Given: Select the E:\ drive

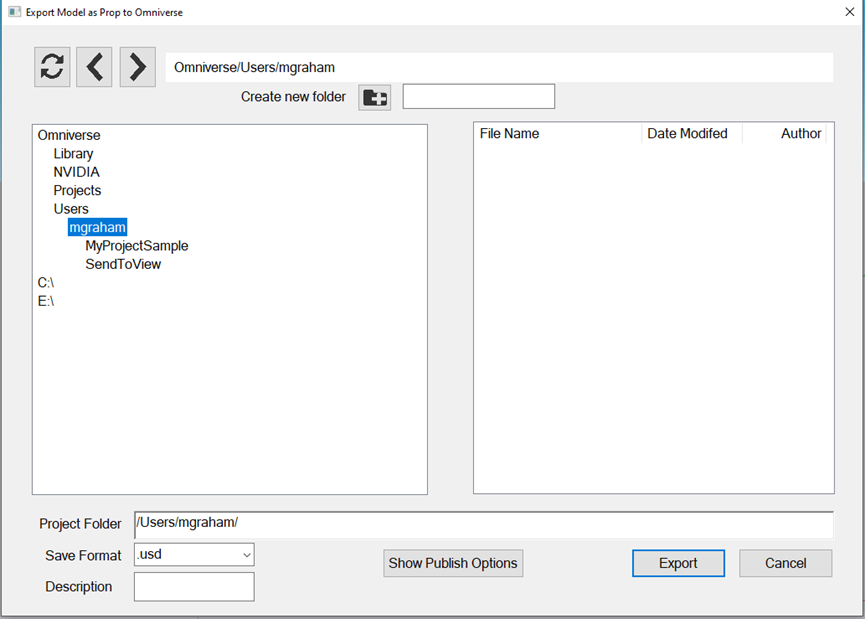Looking at the screenshot, I should point(46,301).
